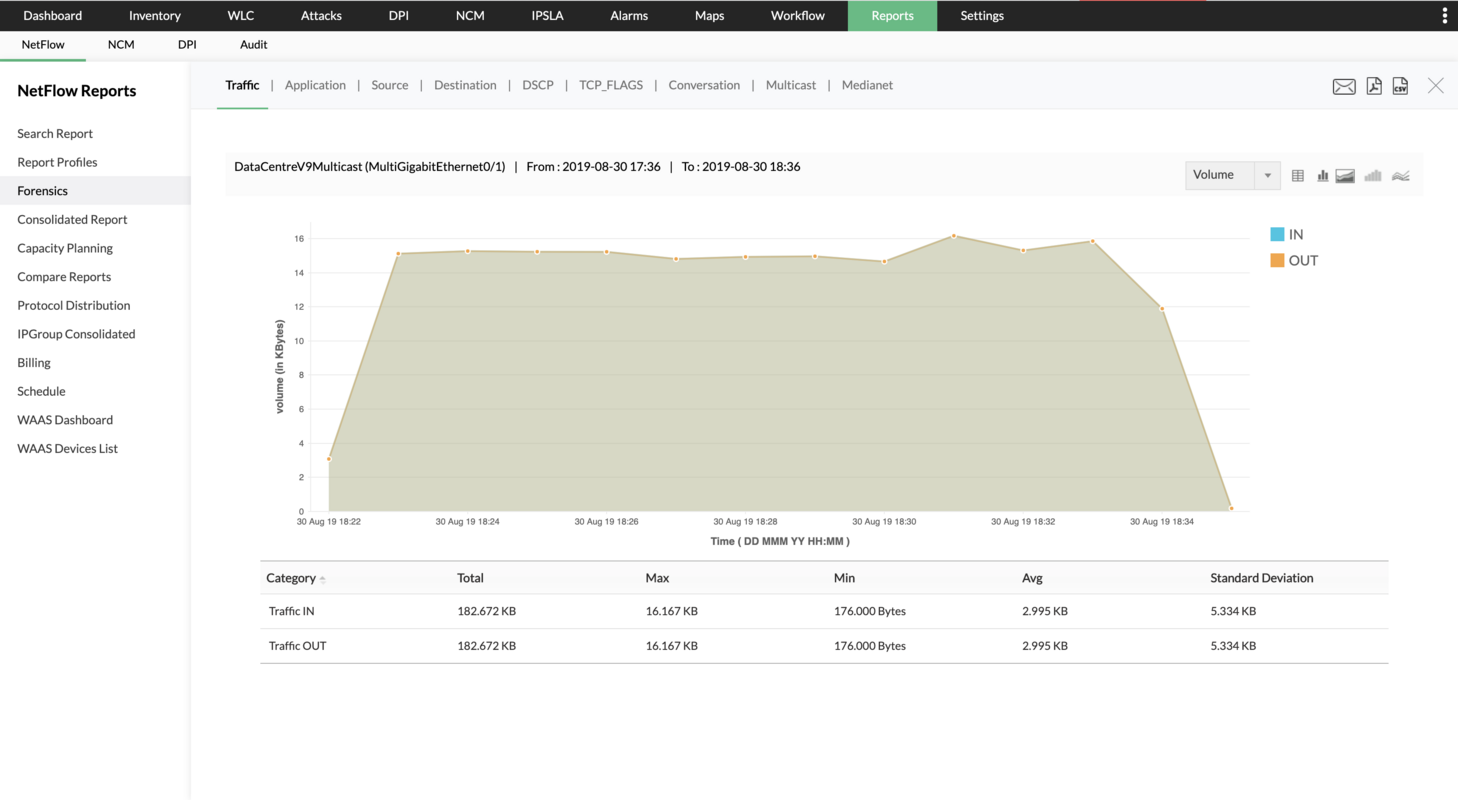Screen dimensions: 1458x800
Task: Select the Reports menu
Action: pyautogui.click(x=892, y=16)
